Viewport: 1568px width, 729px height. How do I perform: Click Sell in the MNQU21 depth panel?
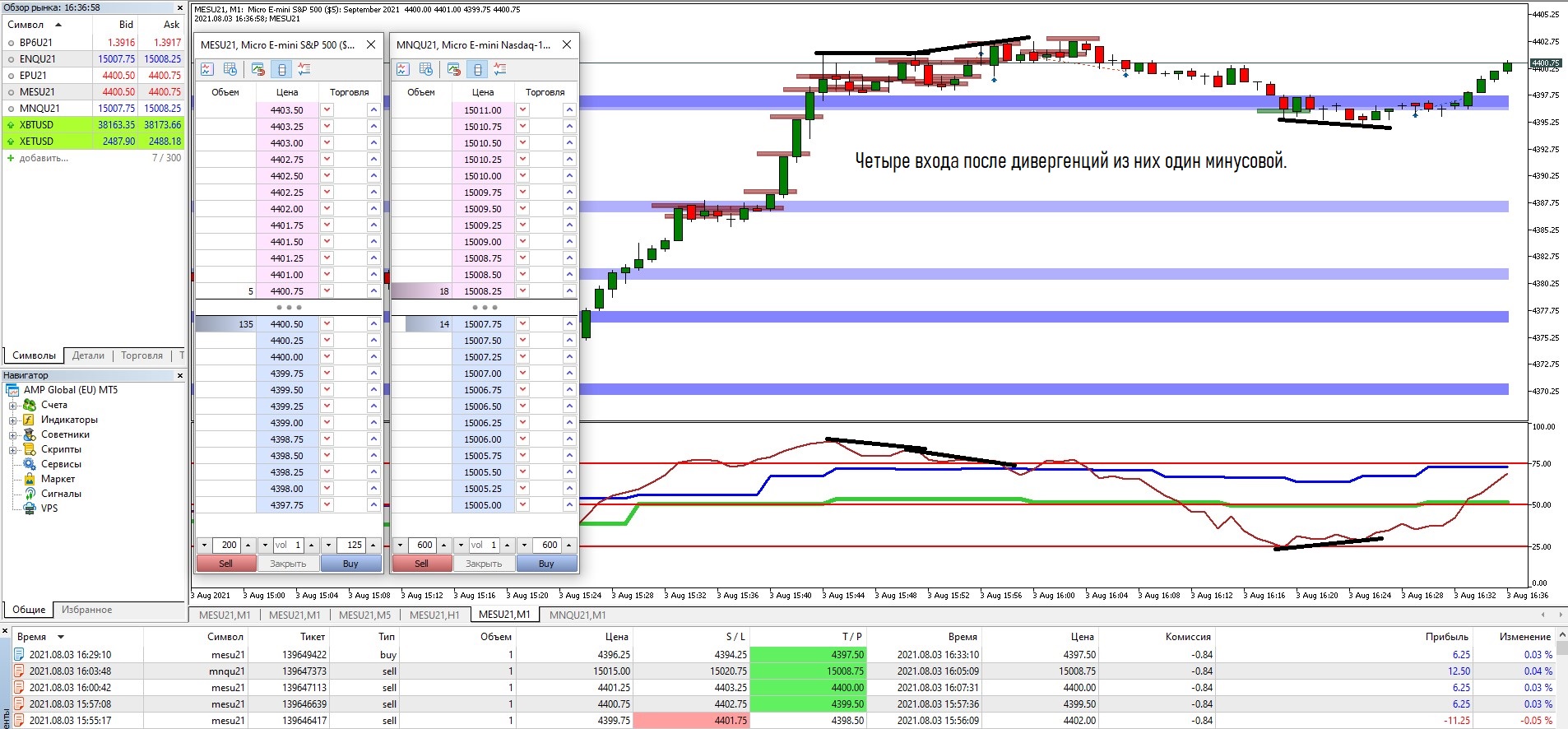pos(421,564)
